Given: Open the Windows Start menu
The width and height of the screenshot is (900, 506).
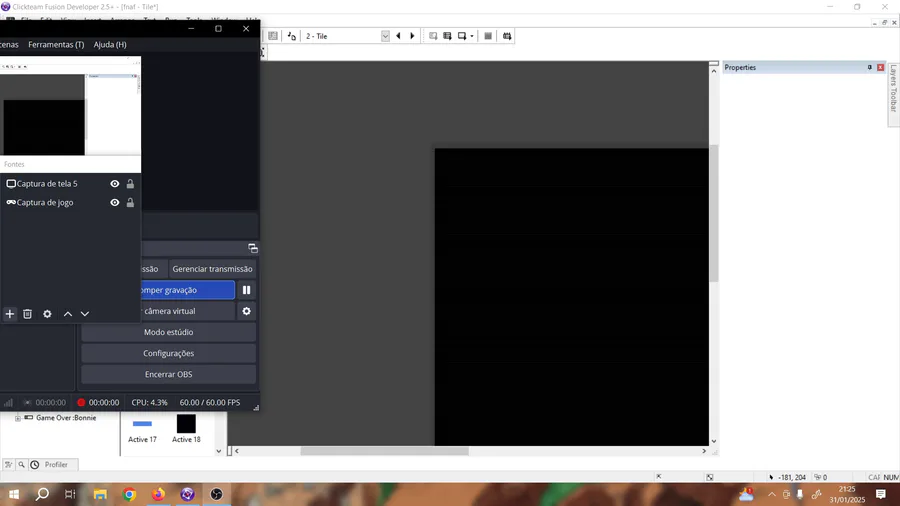Looking at the screenshot, I should tap(14, 494).
